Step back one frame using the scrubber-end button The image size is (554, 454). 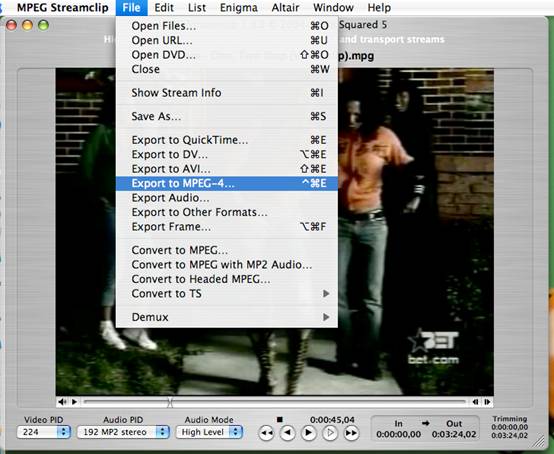[476, 402]
